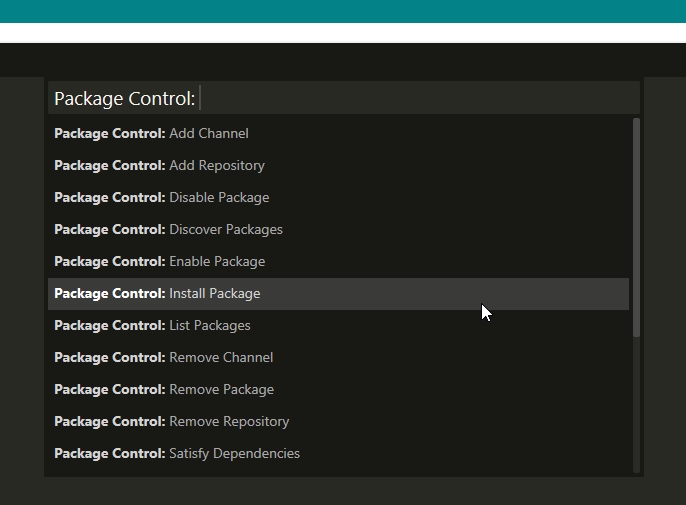This screenshot has width=686, height=505.
Task: Click the teal window bar at top
Action: pyautogui.click(x=343, y=11)
